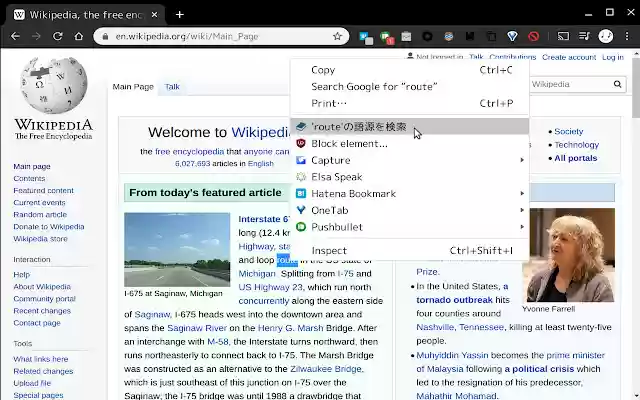Open the Random article link
This screenshot has height=400, width=640.
coord(40,215)
